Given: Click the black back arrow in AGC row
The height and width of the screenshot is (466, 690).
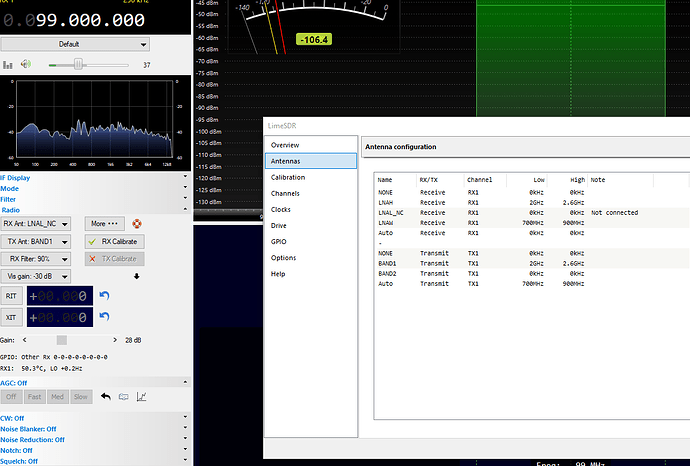Looking at the screenshot, I should 105,396.
